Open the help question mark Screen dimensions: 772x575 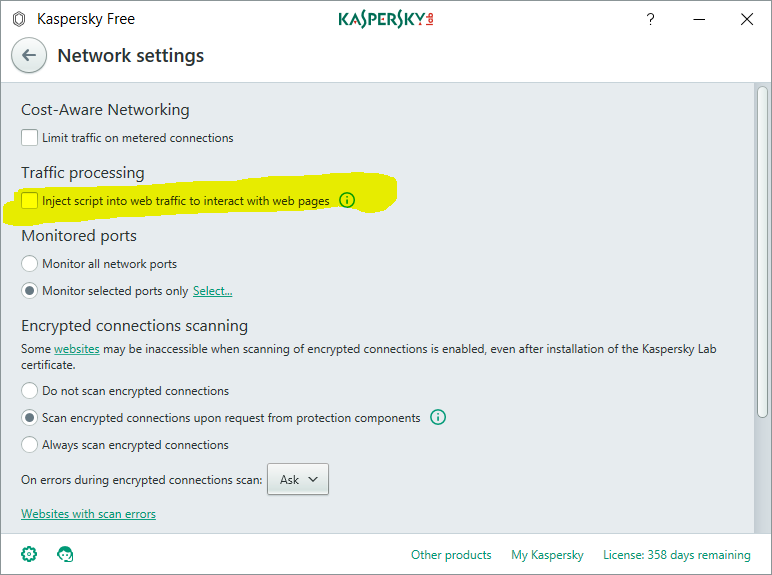651,19
